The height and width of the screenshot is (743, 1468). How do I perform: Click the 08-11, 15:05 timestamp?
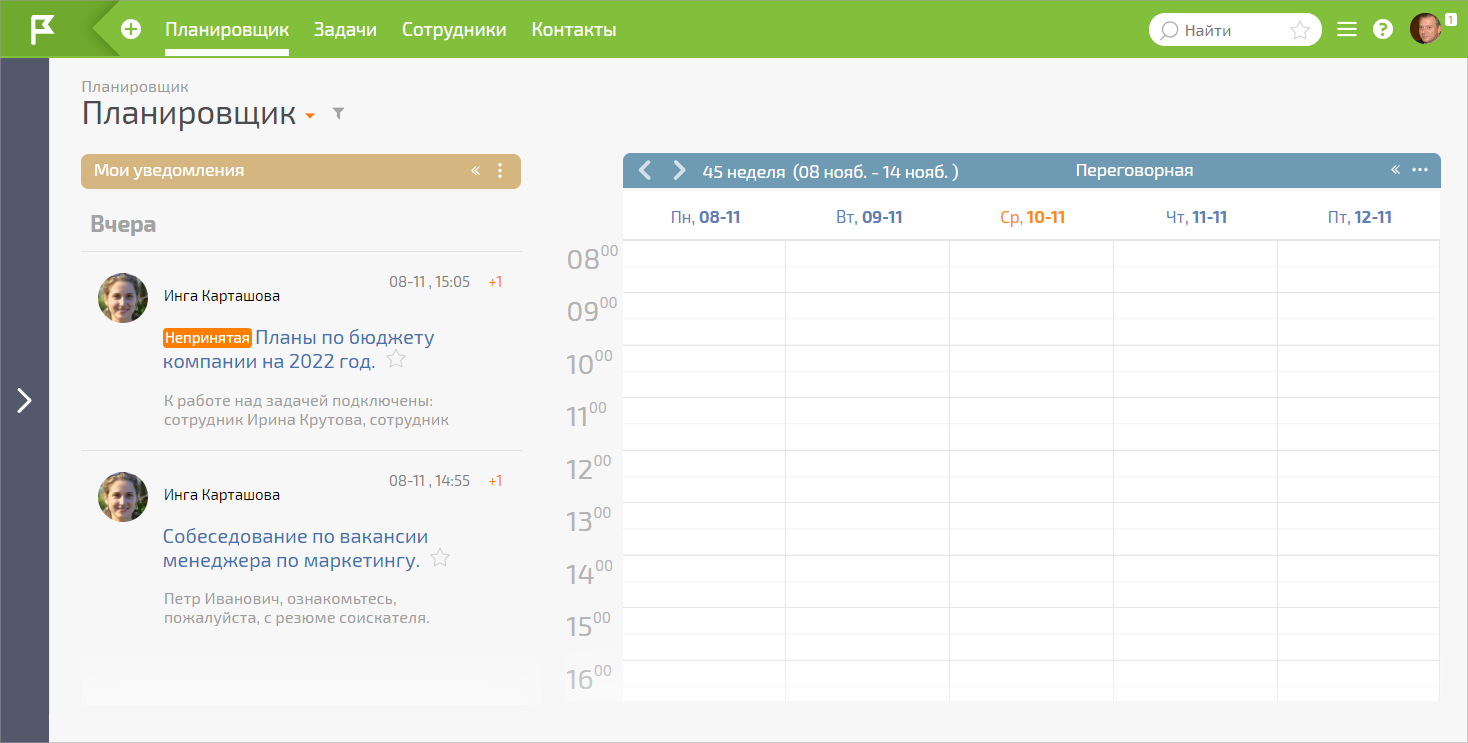[429, 282]
